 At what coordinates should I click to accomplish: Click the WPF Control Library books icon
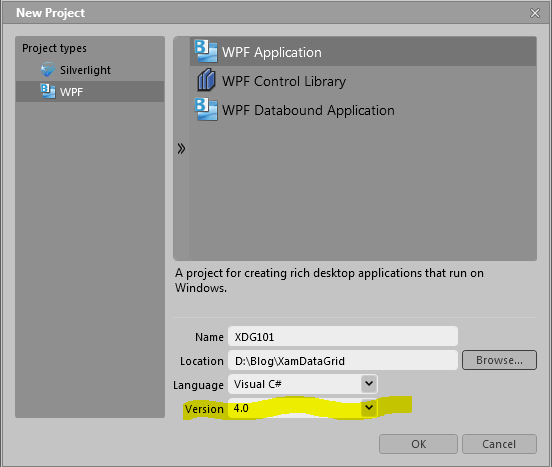pyautogui.click(x=206, y=80)
